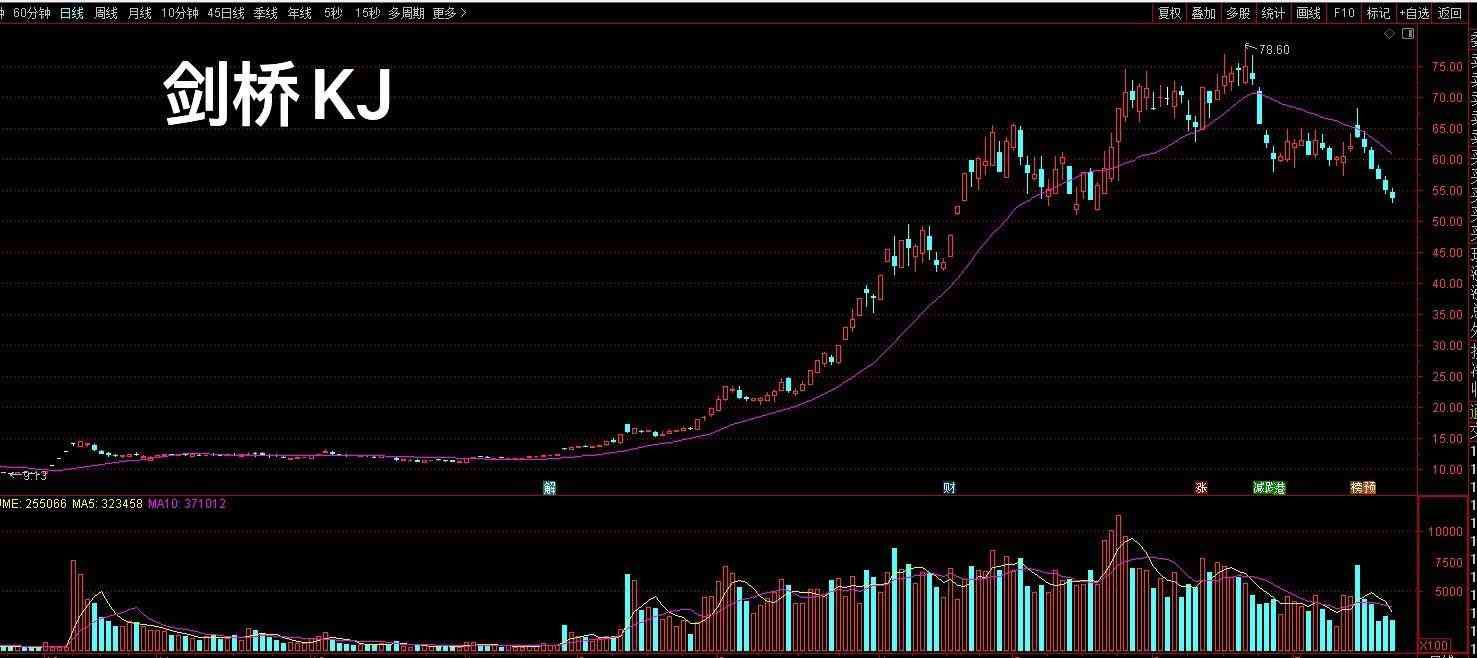Click the MA10 volume indicator label

tap(186, 504)
